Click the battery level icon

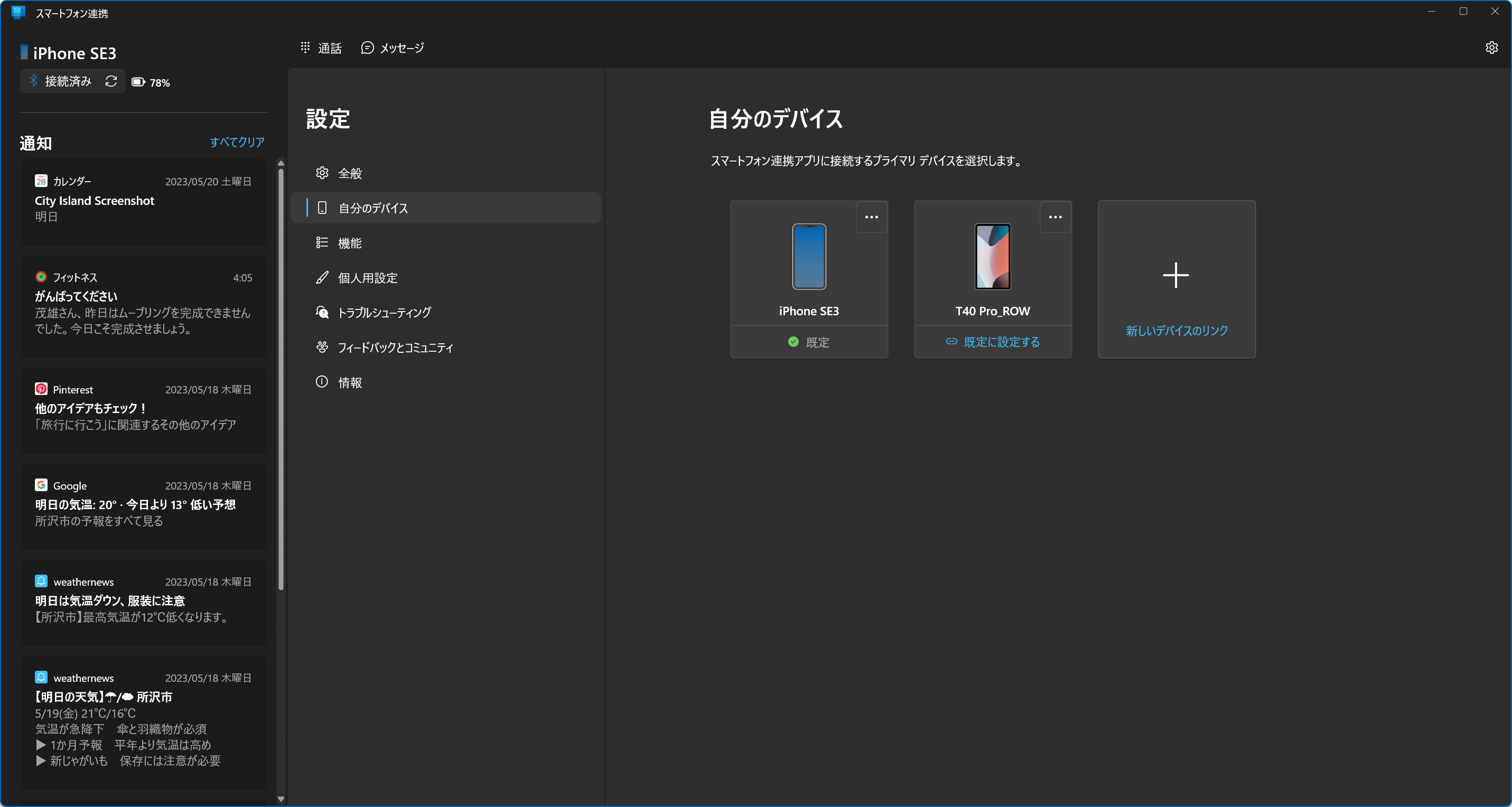click(x=138, y=82)
